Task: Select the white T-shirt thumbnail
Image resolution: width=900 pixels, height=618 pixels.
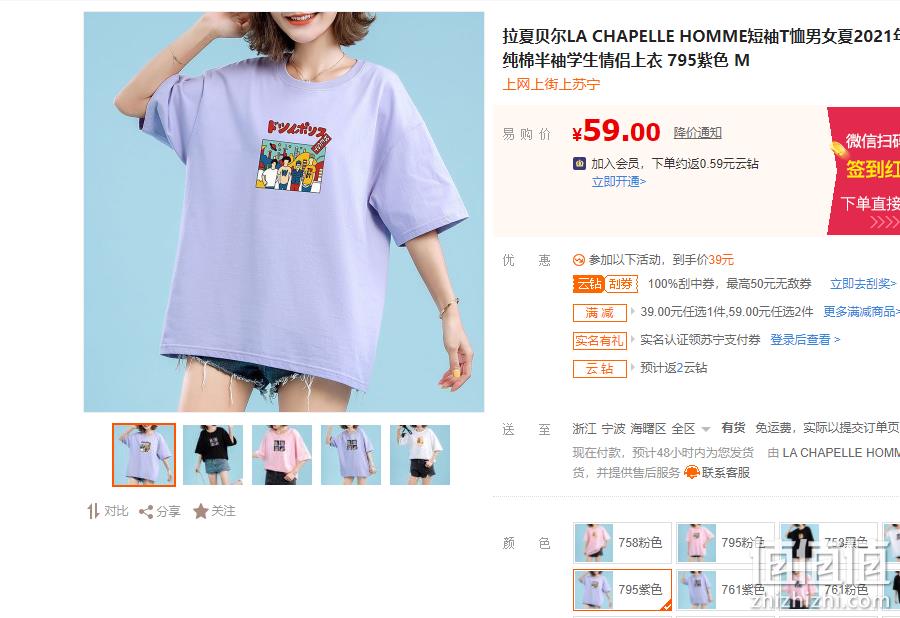Action: (x=420, y=455)
